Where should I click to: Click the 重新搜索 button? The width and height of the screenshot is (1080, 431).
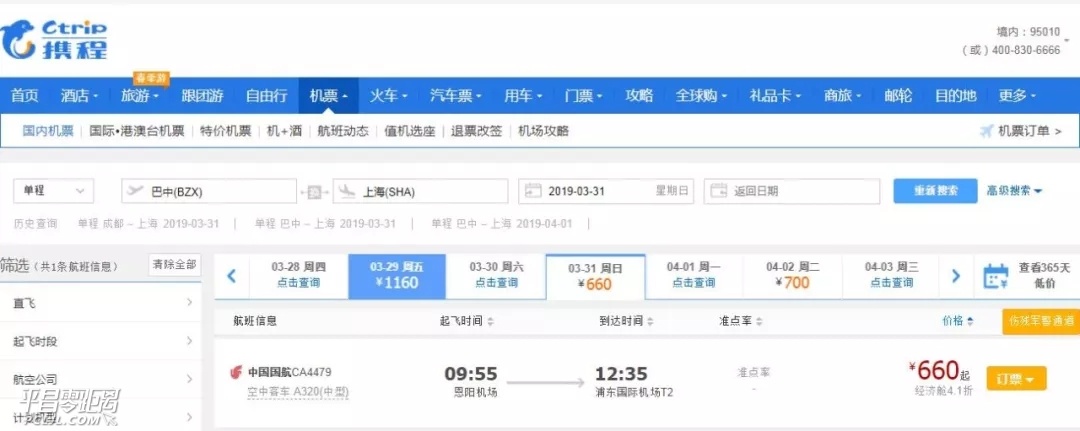[935, 191]
